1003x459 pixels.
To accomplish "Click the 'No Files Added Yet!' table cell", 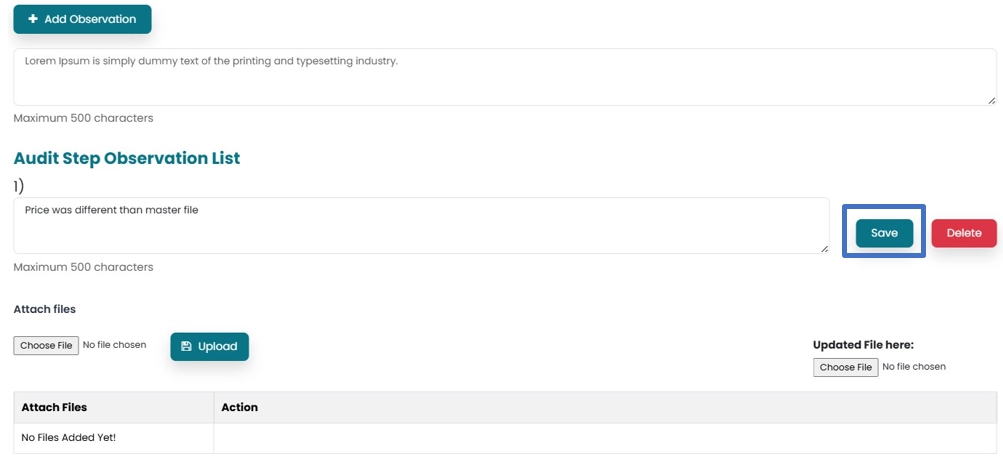I will coord(69,437).
